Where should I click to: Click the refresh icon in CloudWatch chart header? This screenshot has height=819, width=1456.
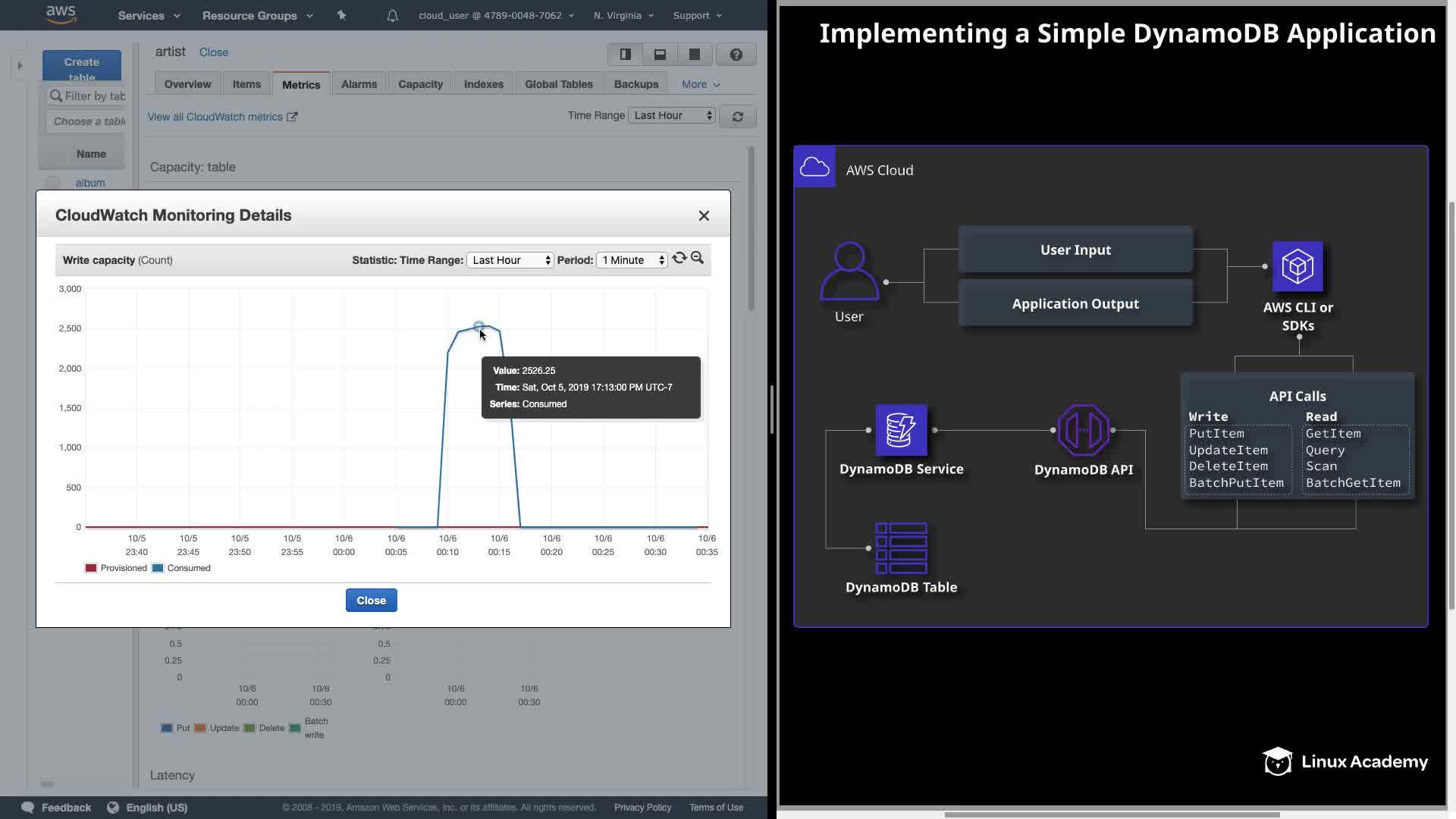tap(679, 259)
